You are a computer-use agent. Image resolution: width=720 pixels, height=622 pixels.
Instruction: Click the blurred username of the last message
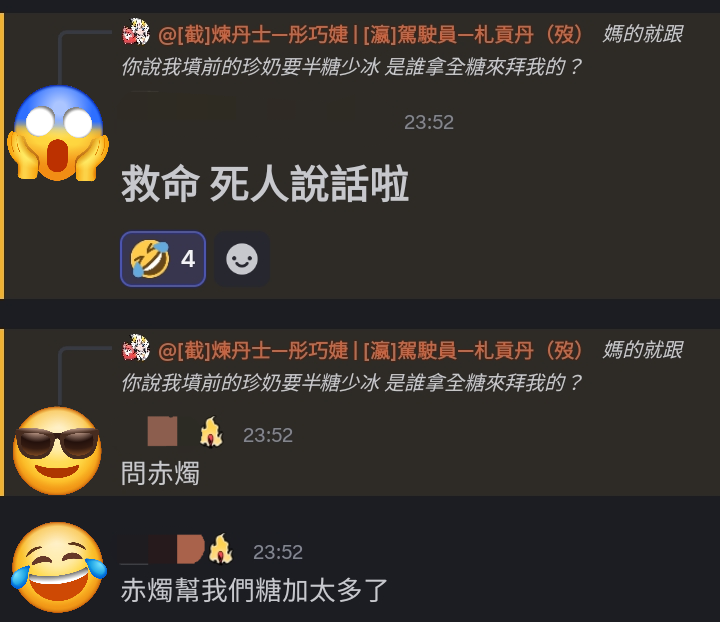click(162, 549)
